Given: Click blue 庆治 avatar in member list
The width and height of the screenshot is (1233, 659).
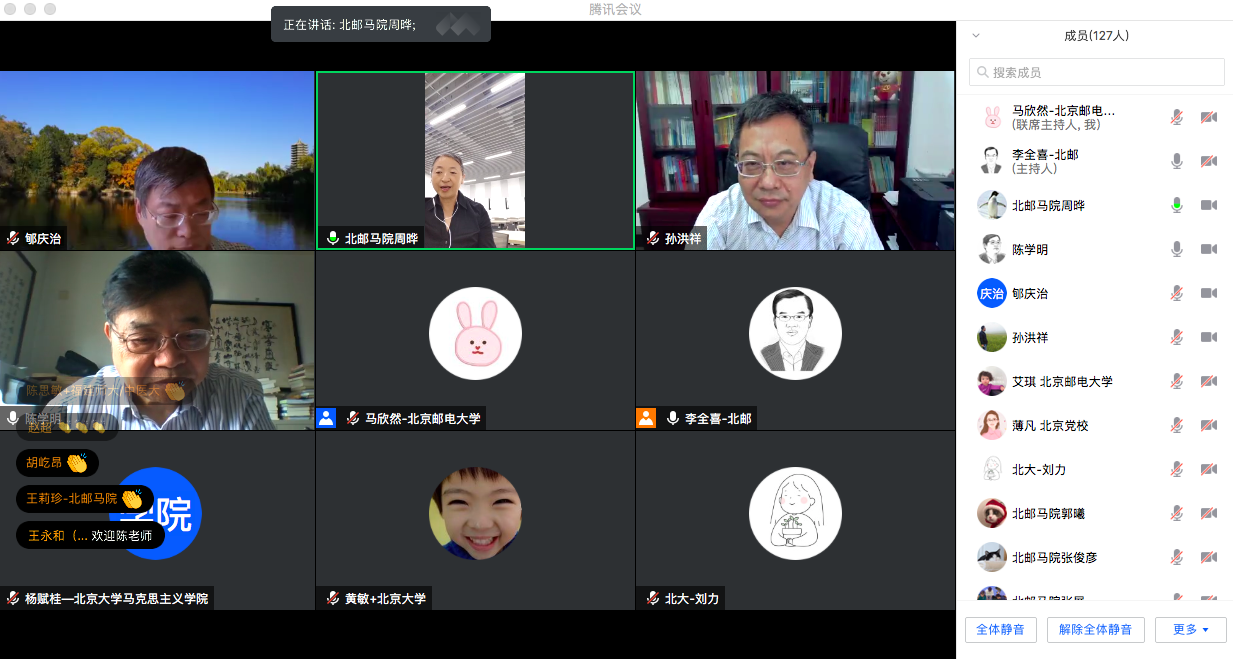Looking at the screenshot, I should click(992, 293).
